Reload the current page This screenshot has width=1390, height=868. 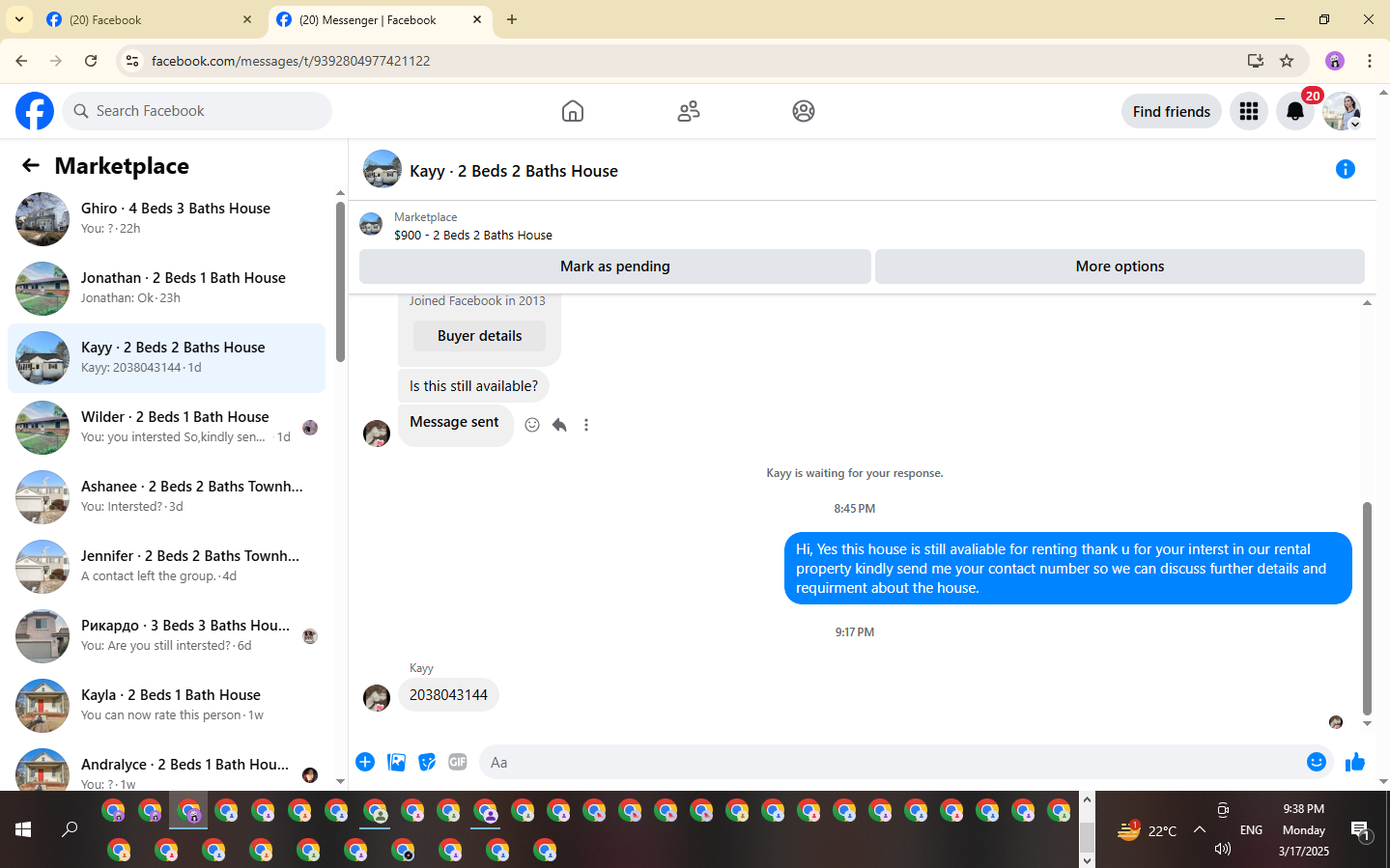(91, 61)
